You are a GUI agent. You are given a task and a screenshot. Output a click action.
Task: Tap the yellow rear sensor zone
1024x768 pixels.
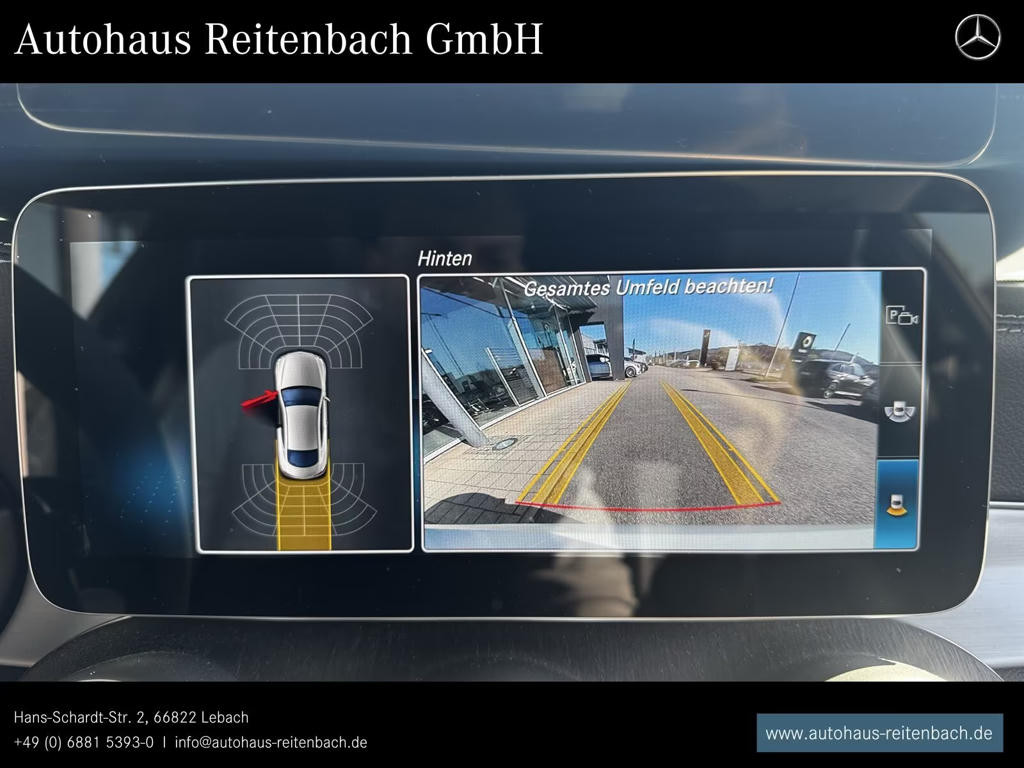point(303,511)
